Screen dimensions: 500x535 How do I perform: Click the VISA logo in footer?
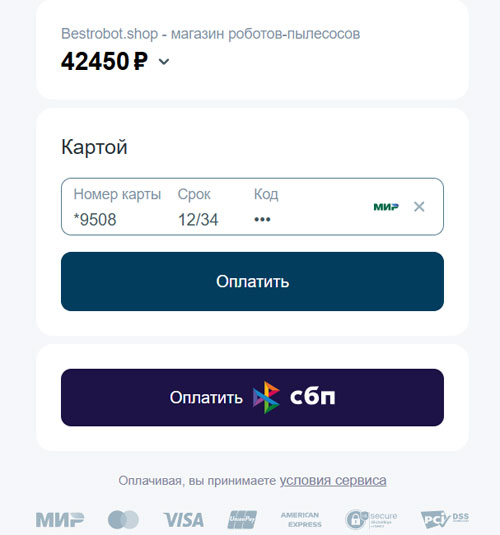click(183, 520)
